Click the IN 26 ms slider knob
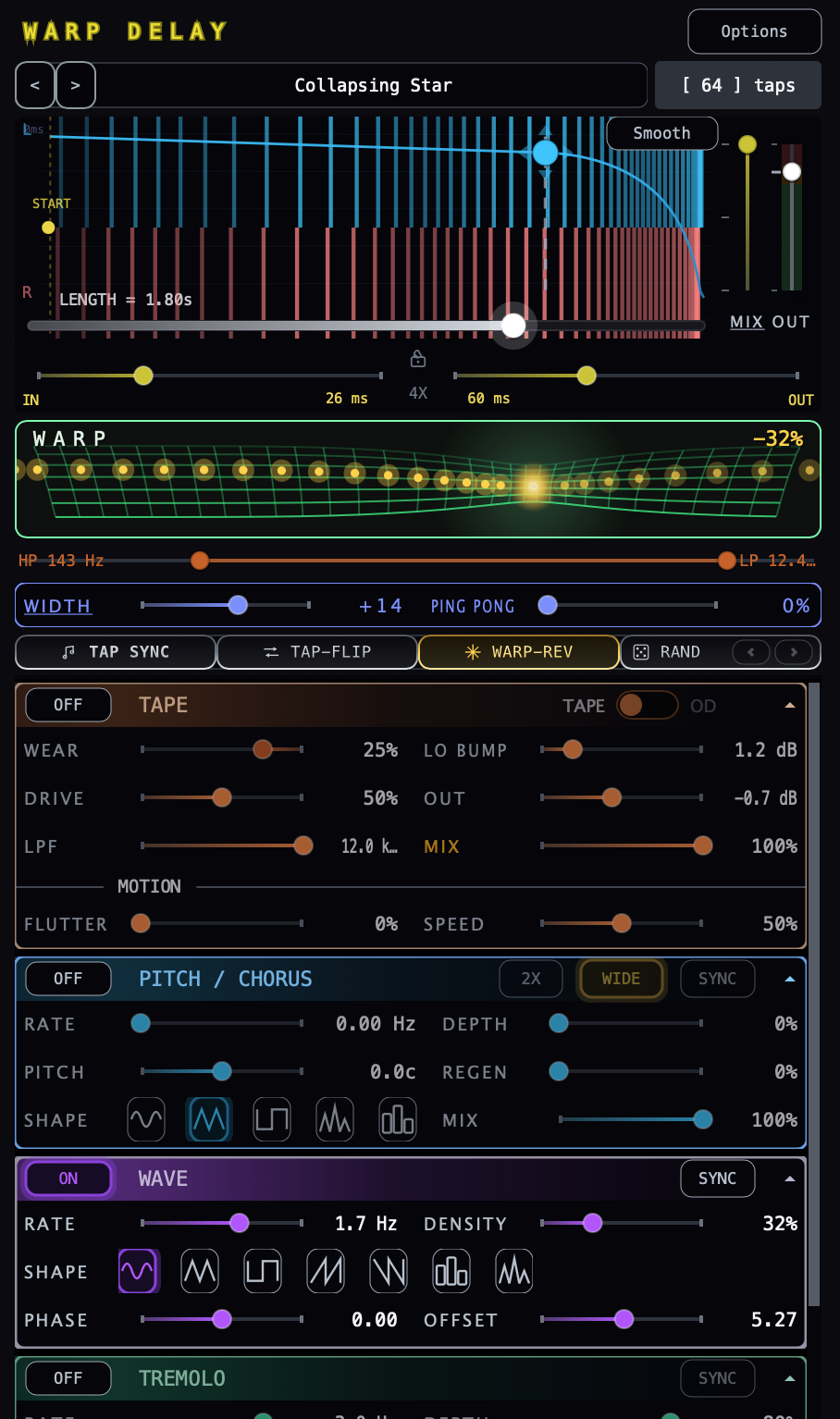The width and height of the screenshot is (840, 1419). (143, 376)
